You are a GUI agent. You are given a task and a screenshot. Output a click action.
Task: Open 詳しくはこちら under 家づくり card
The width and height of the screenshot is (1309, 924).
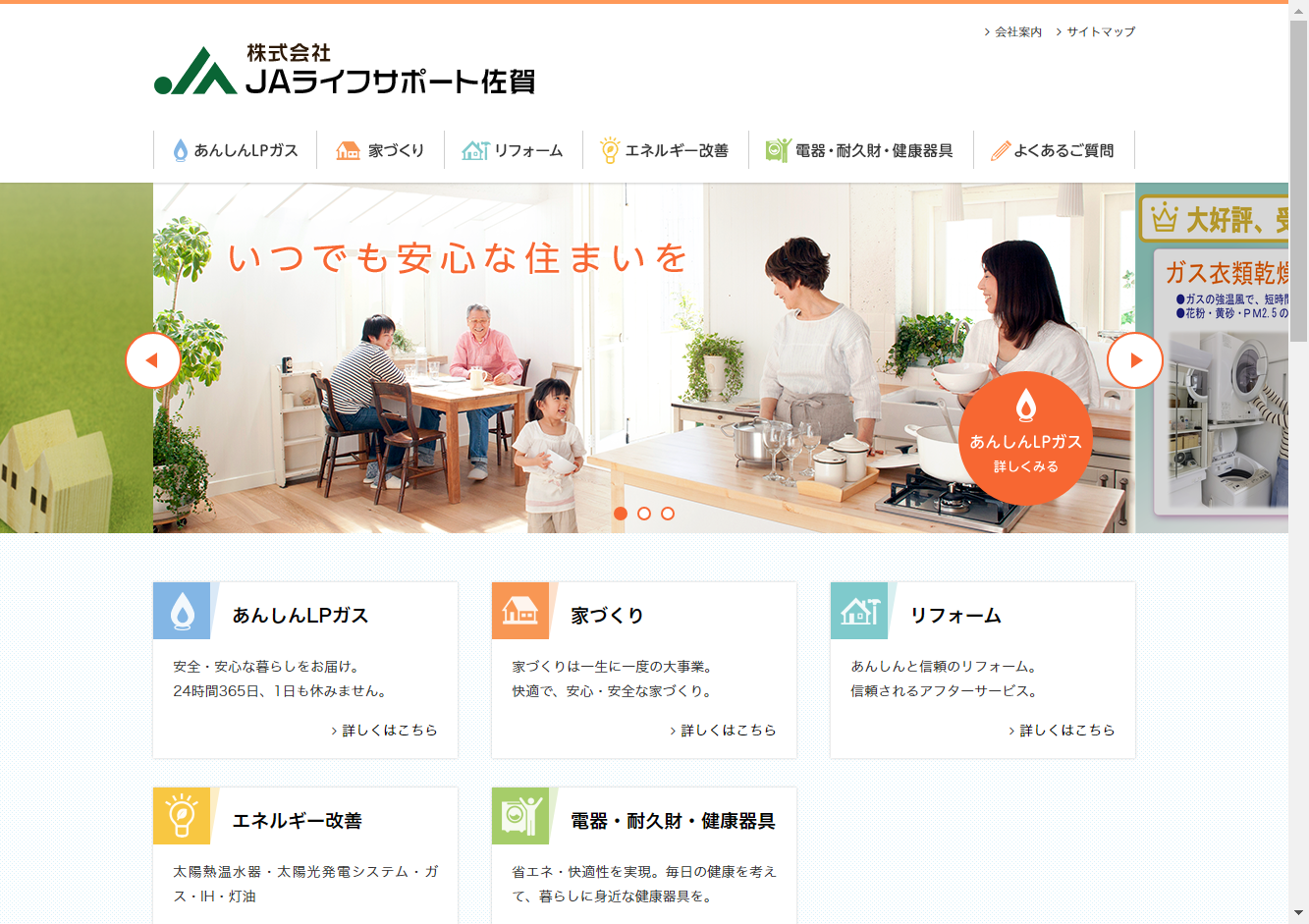point(723,731)
